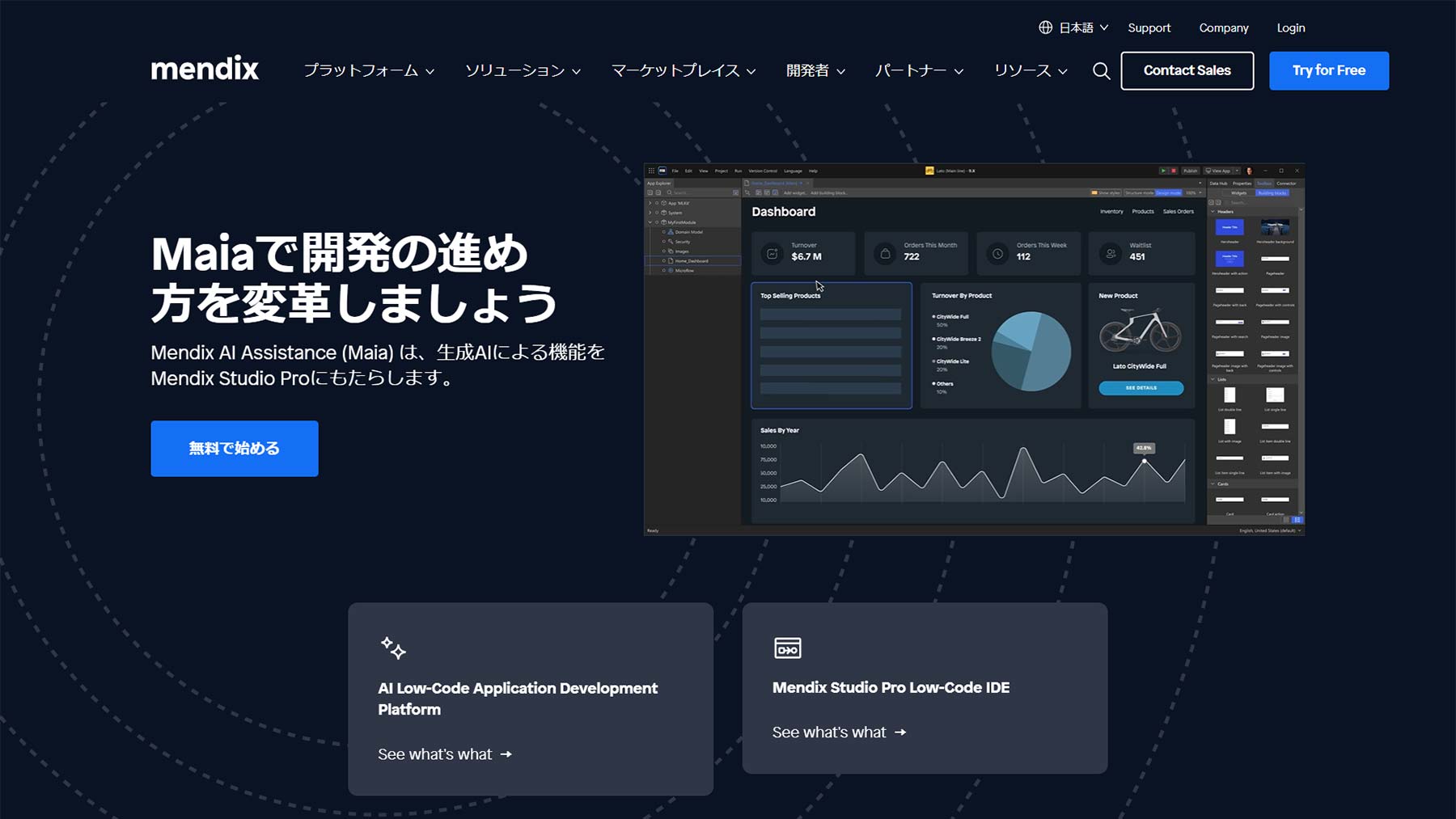Click the Turnover By Product pie chart
Image resolution: width=1456 pixels, height=819 pixels.
point(1031,352)
